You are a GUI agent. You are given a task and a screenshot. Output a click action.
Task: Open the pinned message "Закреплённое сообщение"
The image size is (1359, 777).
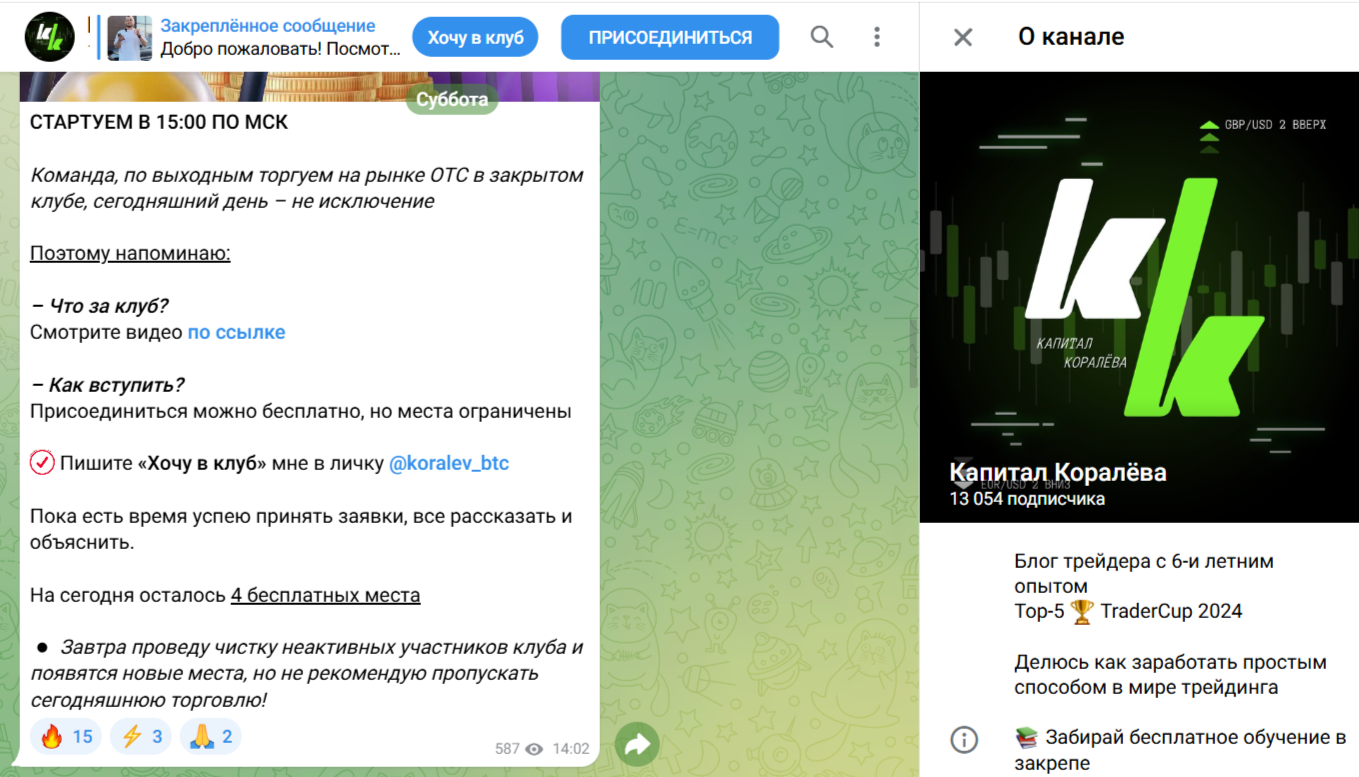tap(280, 38)
